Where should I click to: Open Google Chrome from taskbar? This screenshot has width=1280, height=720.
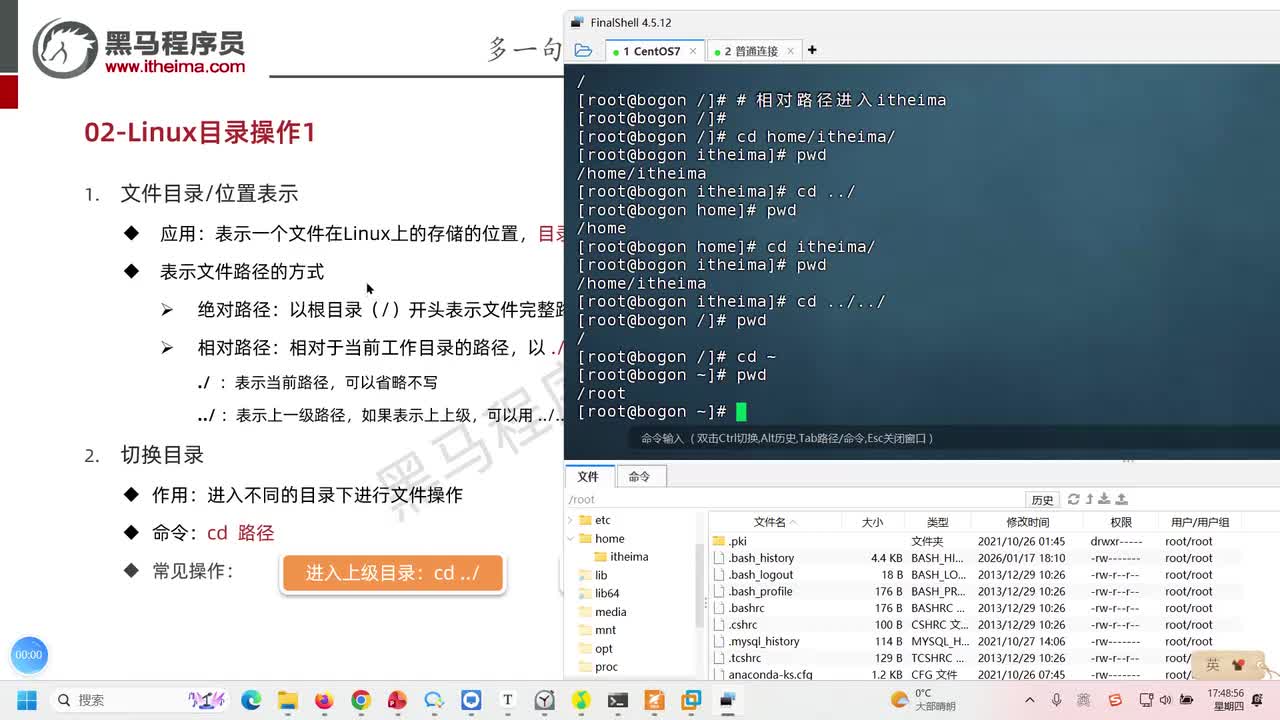[361, 700]
